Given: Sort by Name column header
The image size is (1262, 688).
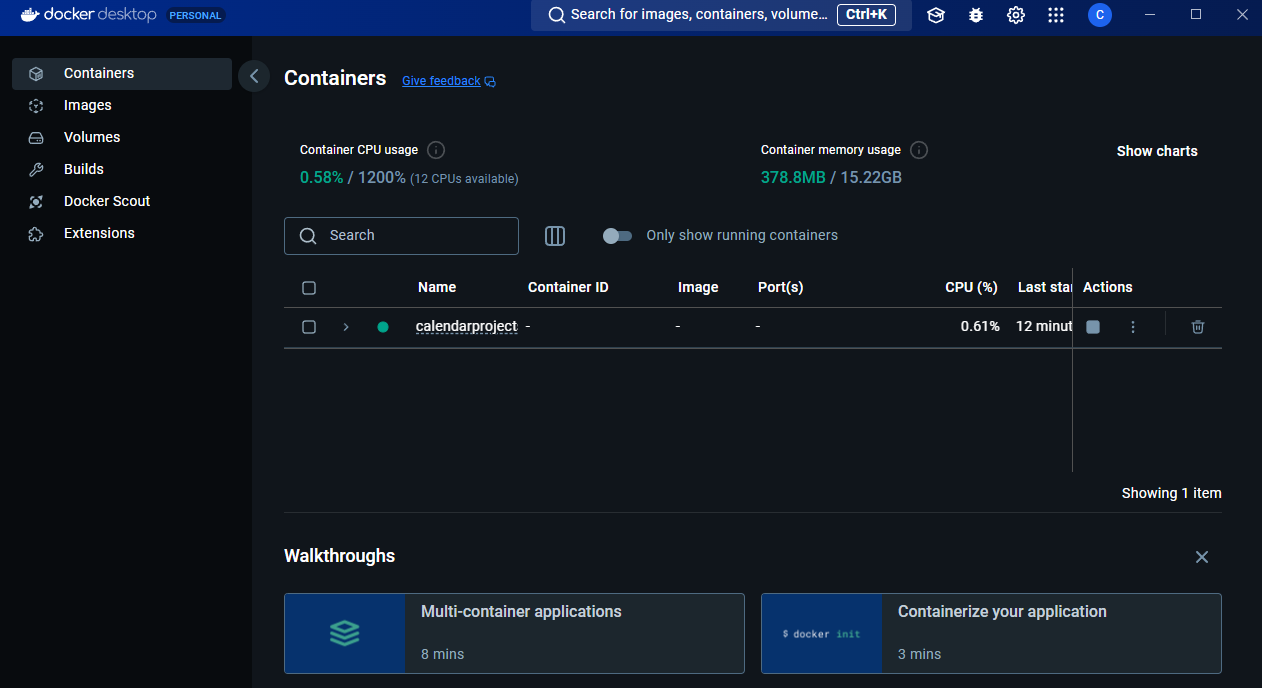Looking at the screenshot, I should [x=437, y=287].
